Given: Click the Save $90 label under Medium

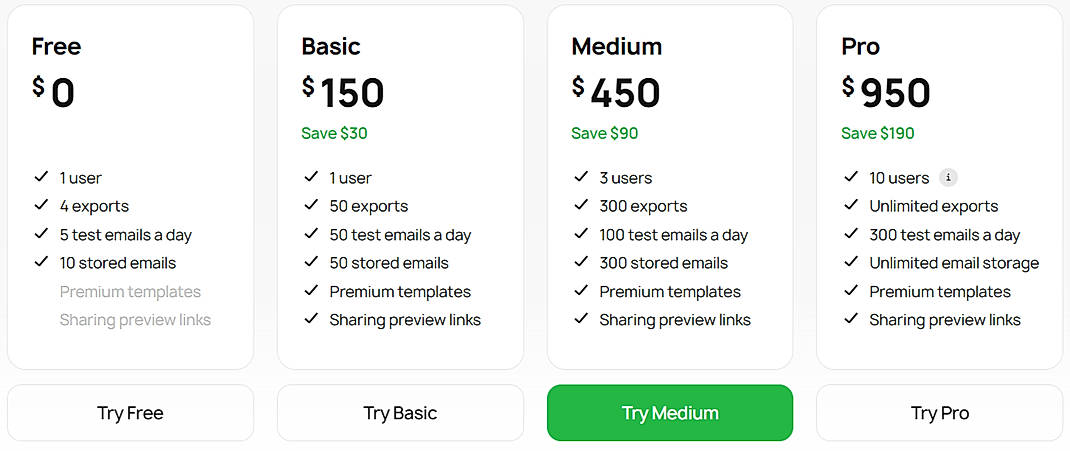Looking at the screenshot, I should point(604,133).
